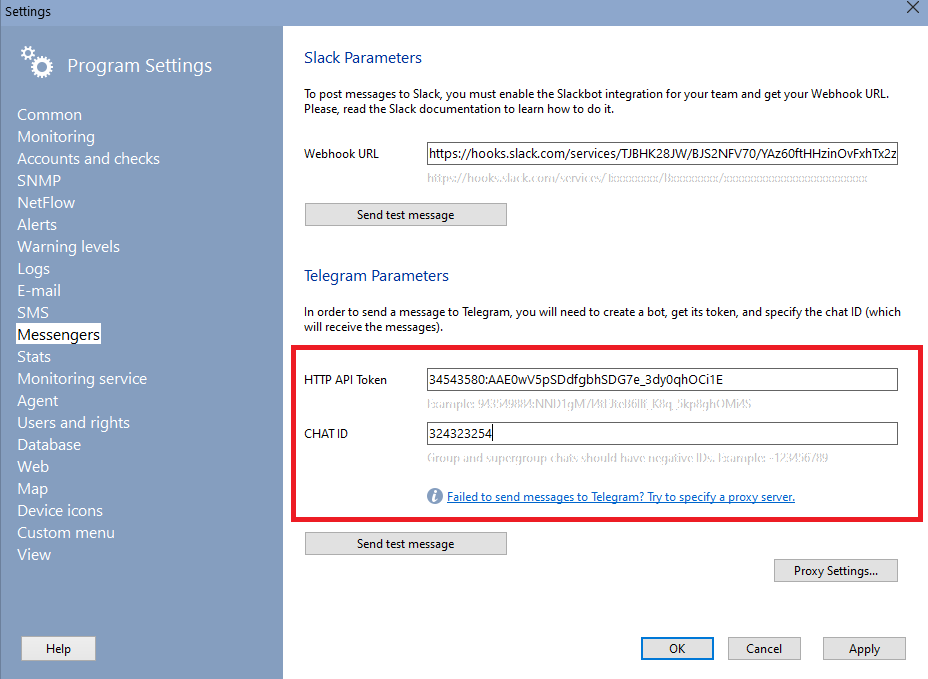This screenshot has height=679, width=928.
Task: Open Users and rights settings
Action: pyautogui.click(x=73, y=423)
